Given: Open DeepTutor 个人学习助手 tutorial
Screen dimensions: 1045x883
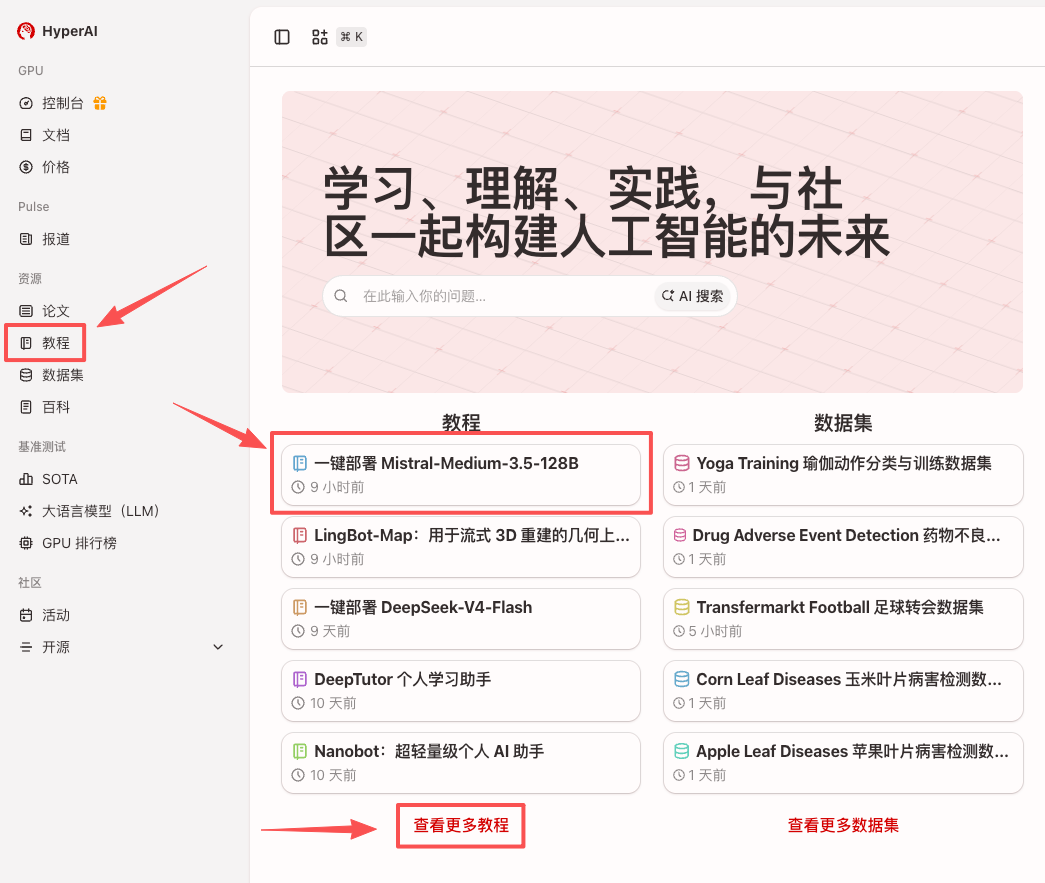Looking at the screenshot, I should 461,690.
